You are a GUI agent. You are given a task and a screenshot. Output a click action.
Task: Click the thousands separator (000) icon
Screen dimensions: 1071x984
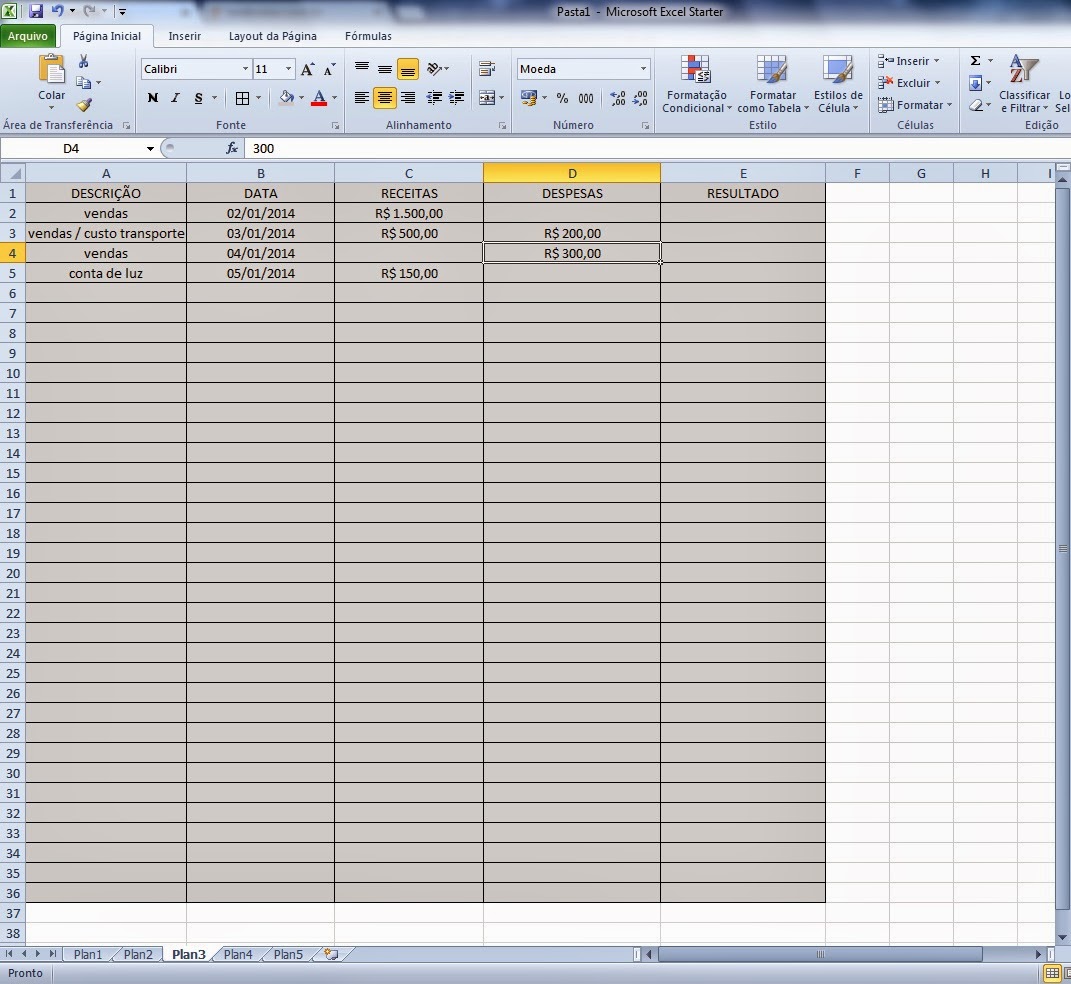tap(584, 99)
